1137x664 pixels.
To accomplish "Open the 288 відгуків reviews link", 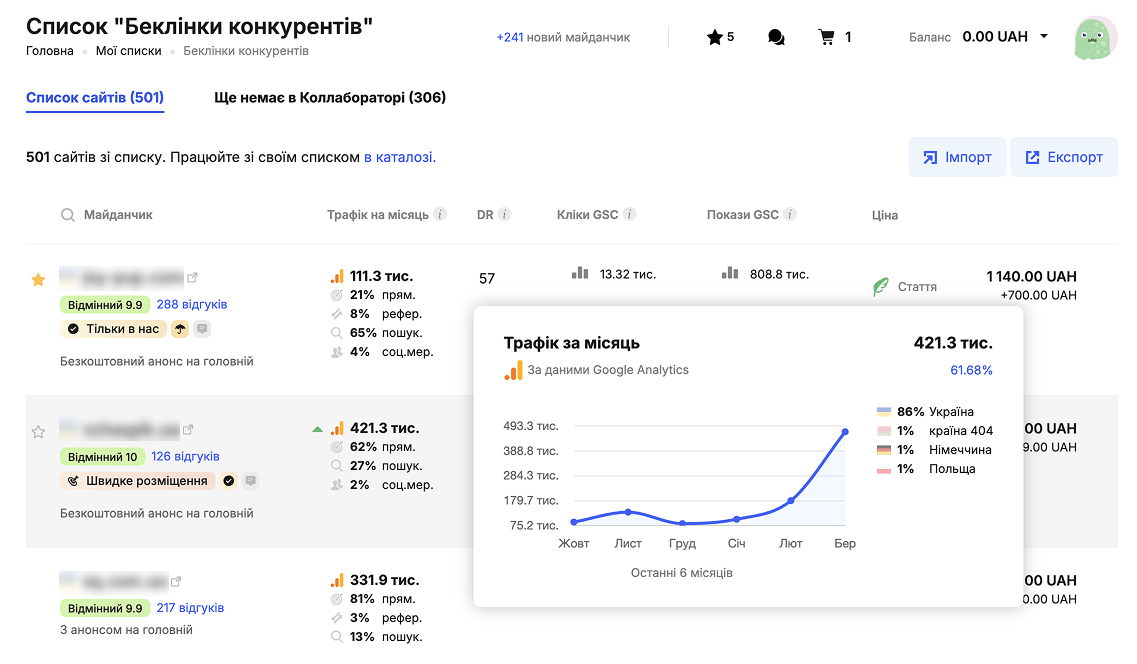I will pos(192,304).
